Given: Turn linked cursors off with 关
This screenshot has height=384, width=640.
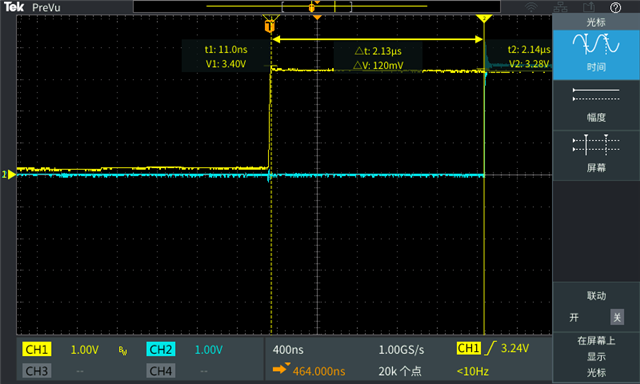Looking at the screenshot, I should (x=617, y=317).
